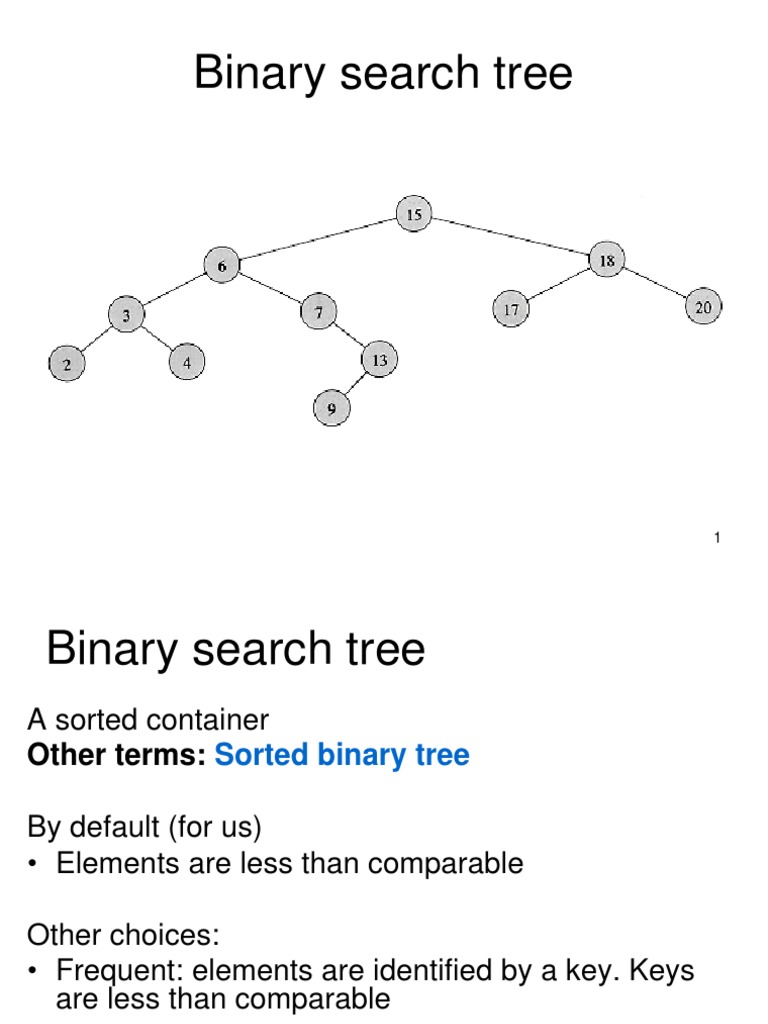Select tree node 17
768x1024 pixels.
pyautogui.click(x=511, y=309)
